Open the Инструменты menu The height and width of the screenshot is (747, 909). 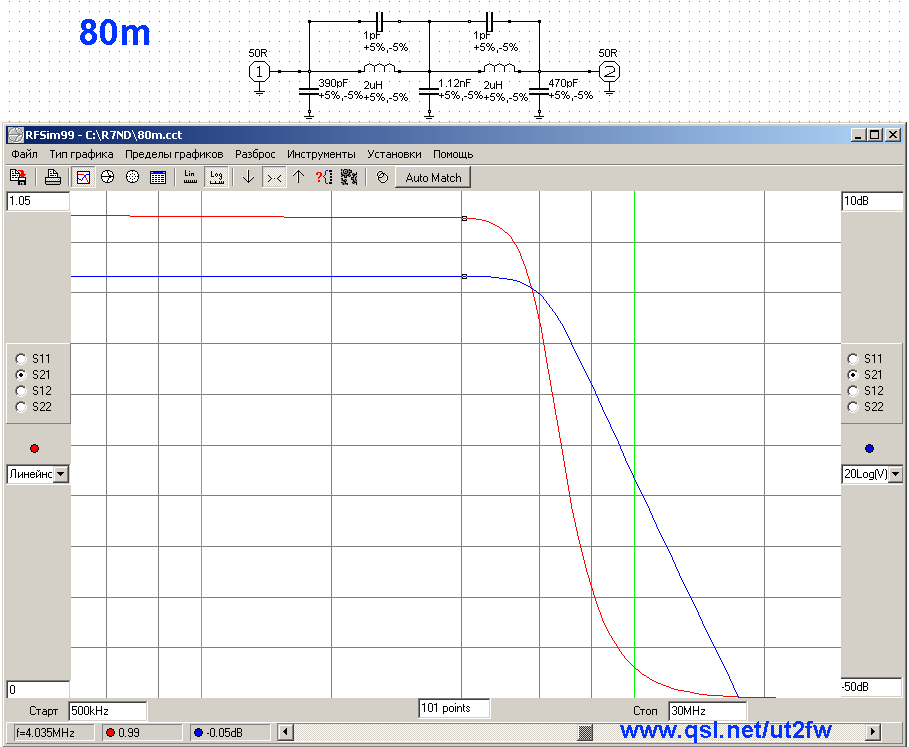tap(321, 154)
